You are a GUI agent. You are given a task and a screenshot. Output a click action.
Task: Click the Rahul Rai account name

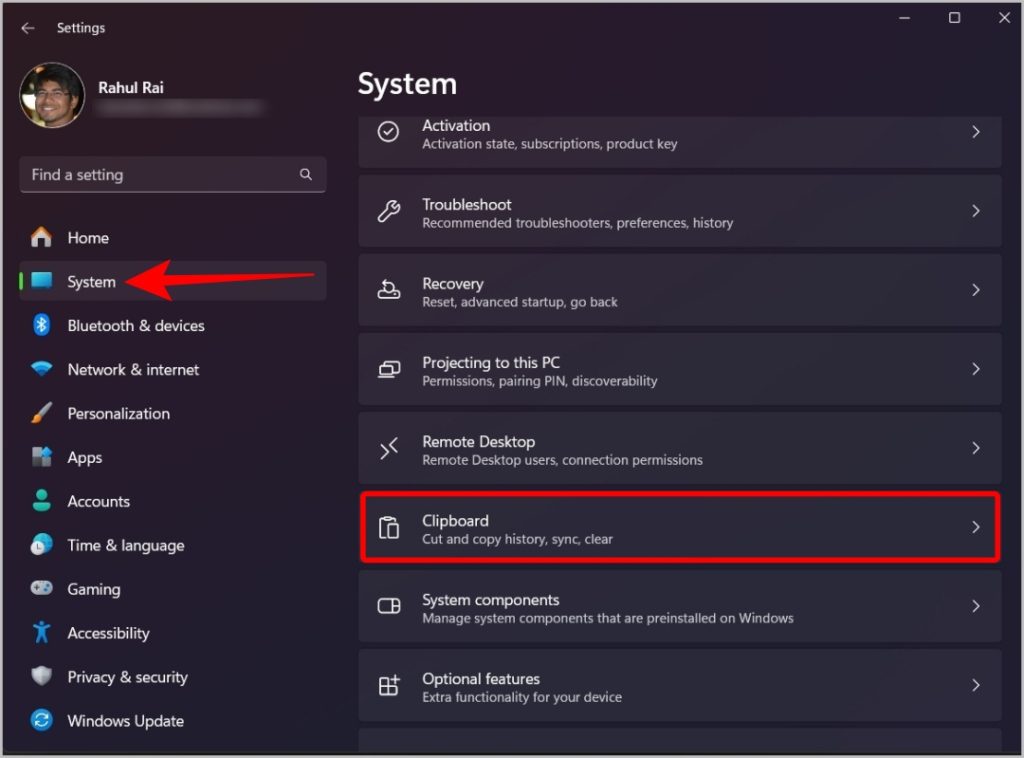[x=131, y=87]
